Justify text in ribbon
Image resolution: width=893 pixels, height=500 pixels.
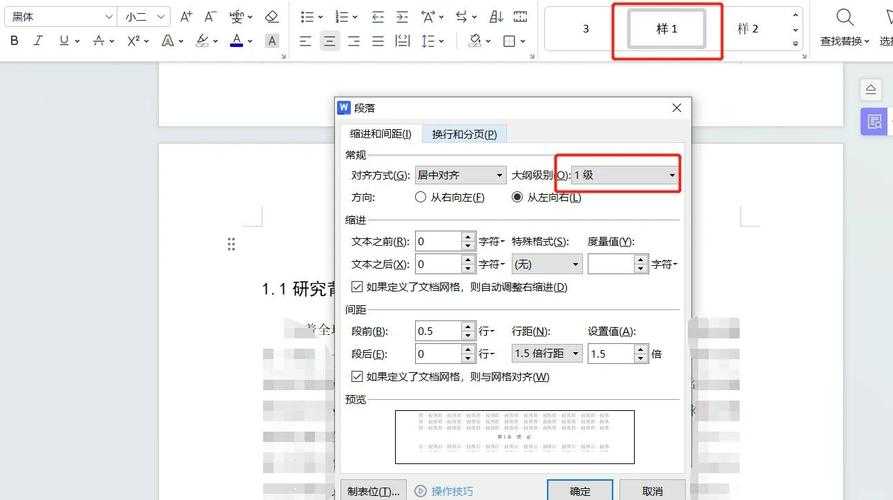pos(378,41)
